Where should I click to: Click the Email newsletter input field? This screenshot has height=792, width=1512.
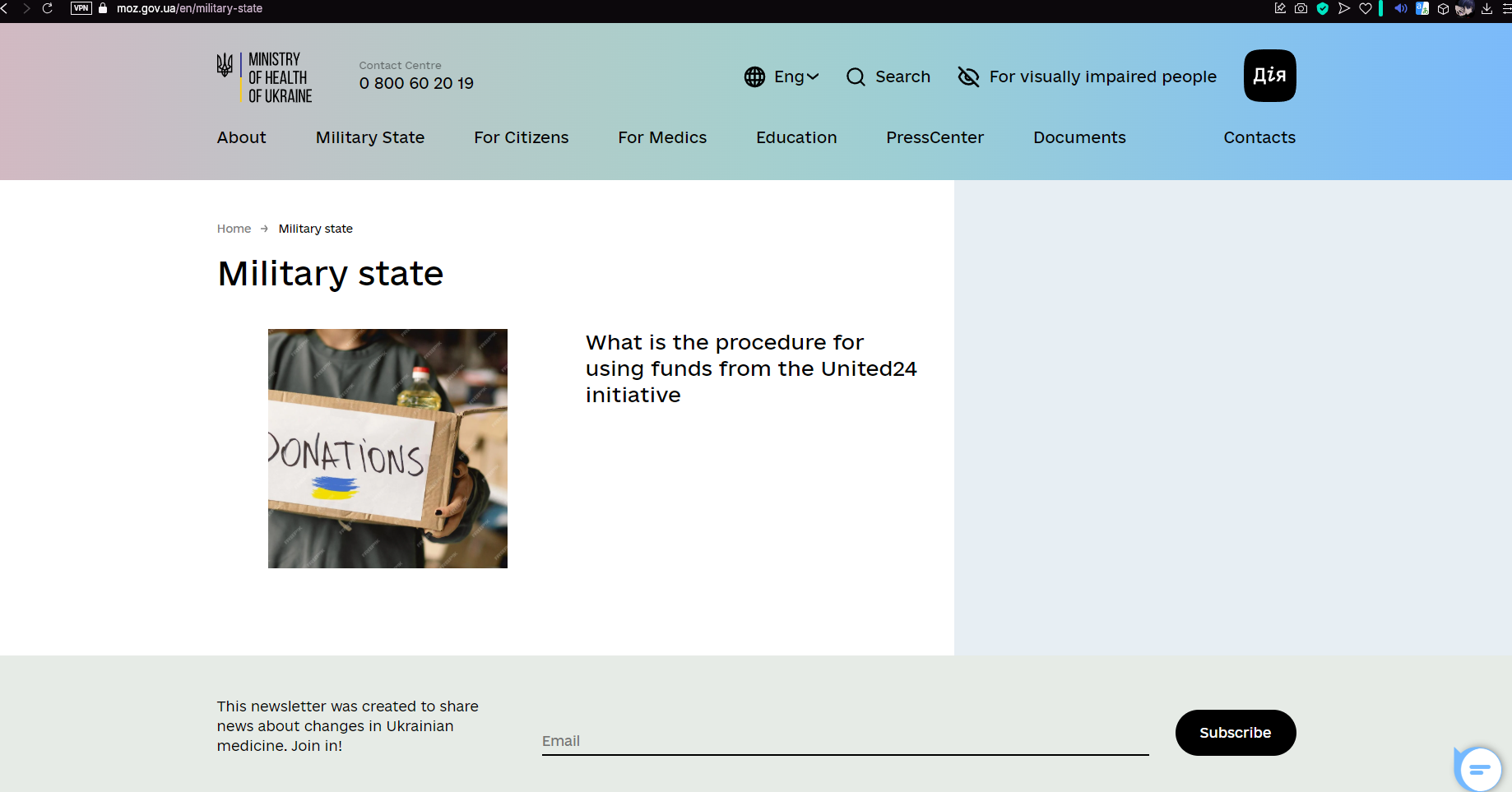[x=845, y=741]
